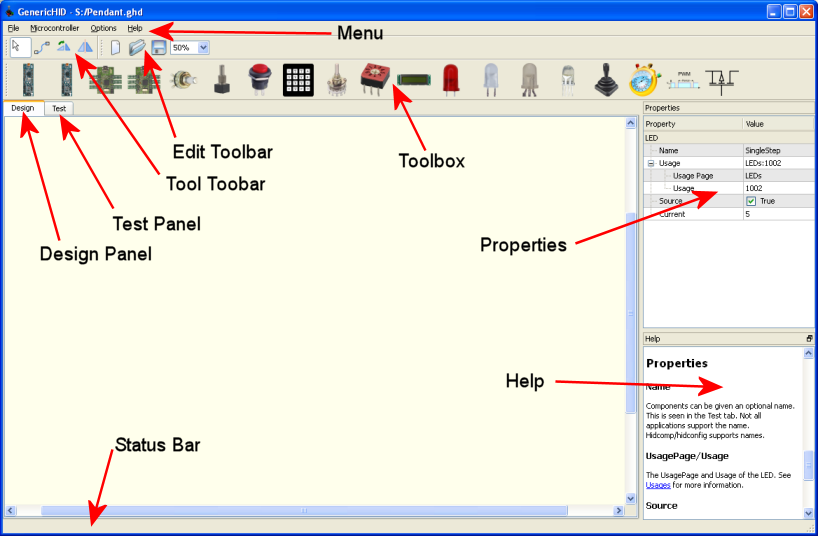Collapse the Usage property tree node

(651, 162)
